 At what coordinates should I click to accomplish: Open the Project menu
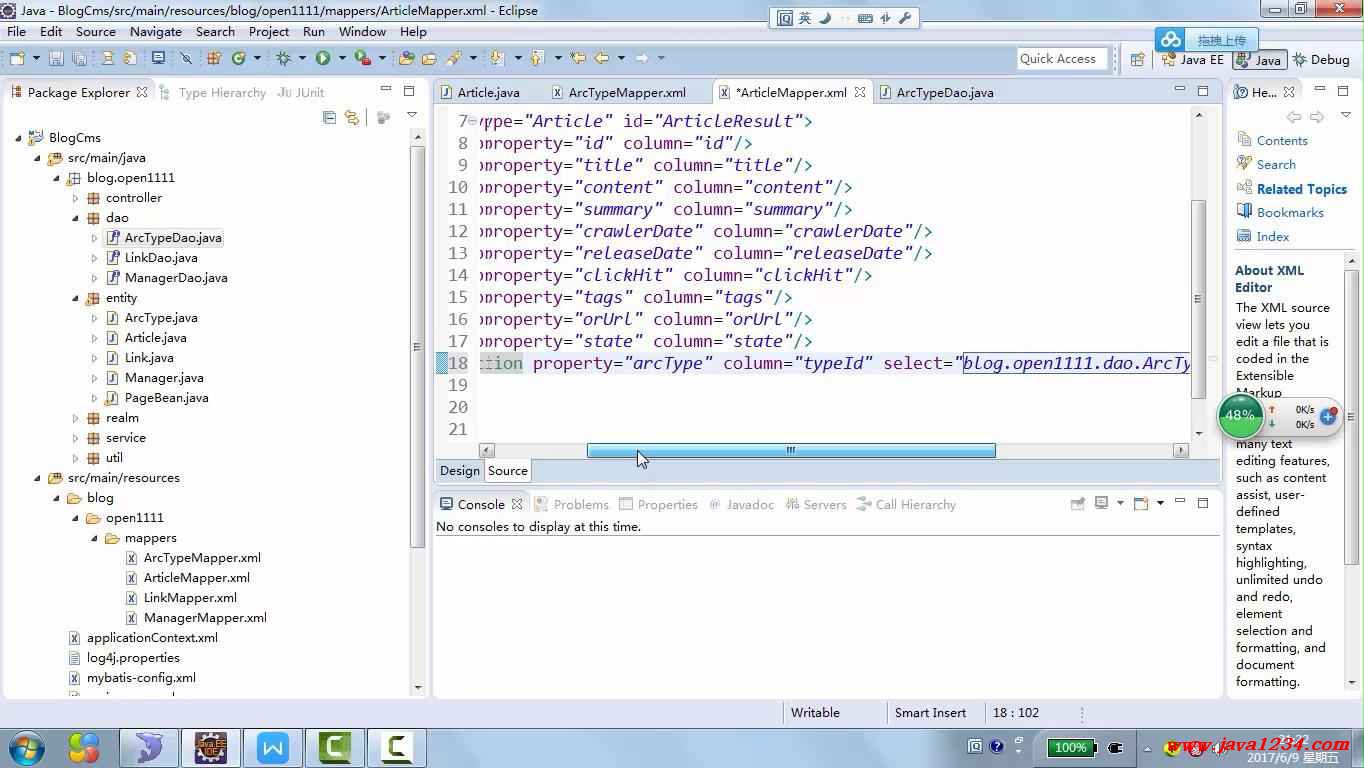point(269,31)
